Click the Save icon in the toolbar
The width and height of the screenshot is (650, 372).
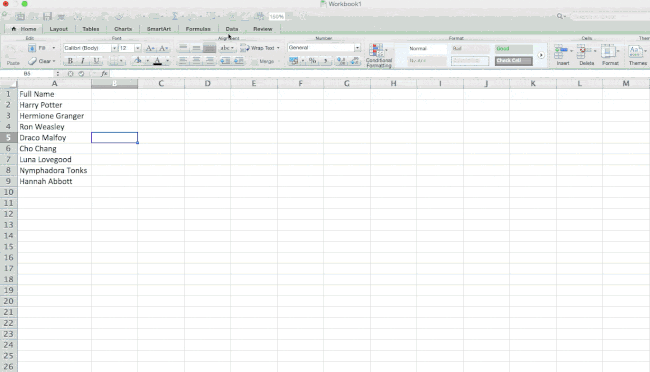[47, 16]
